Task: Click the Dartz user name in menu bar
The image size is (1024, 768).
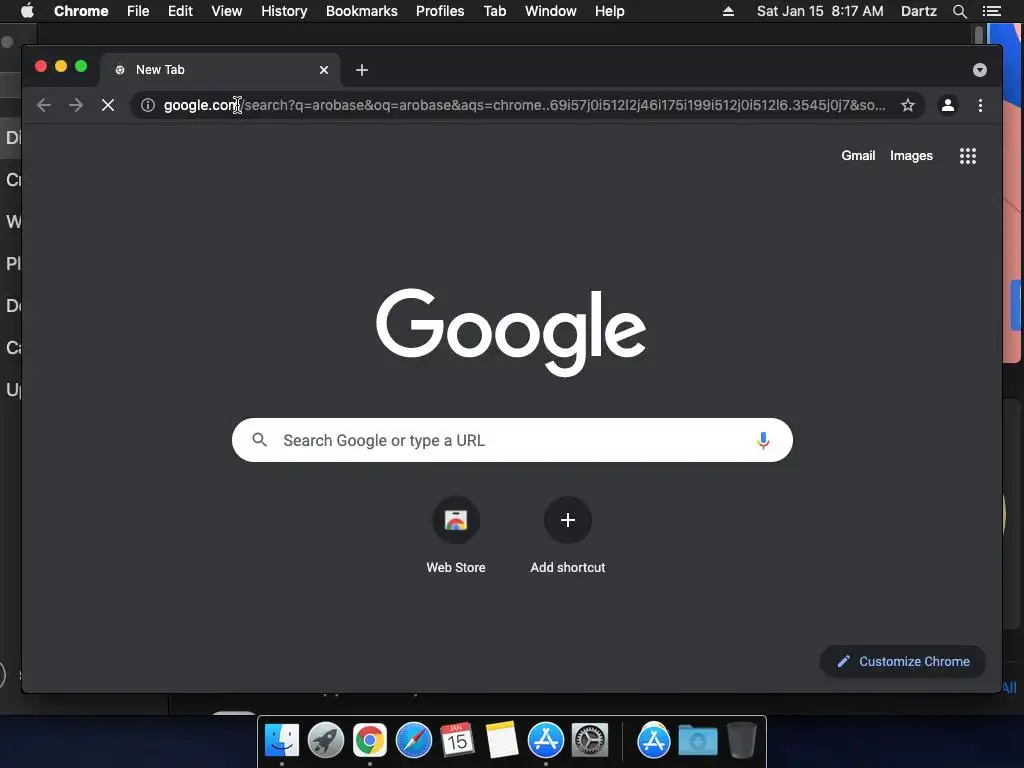Action: [919, 11]
